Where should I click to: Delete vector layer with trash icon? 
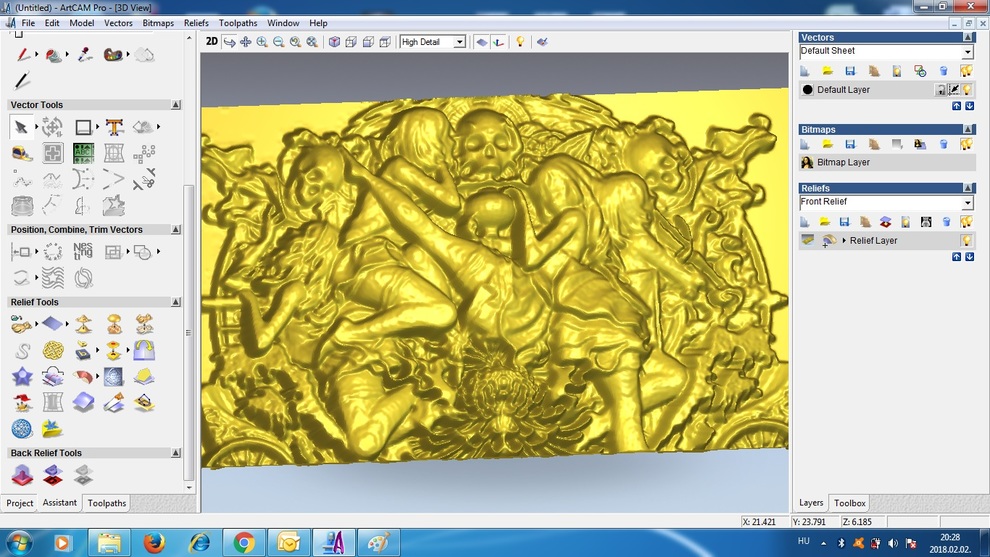point(943,71)
